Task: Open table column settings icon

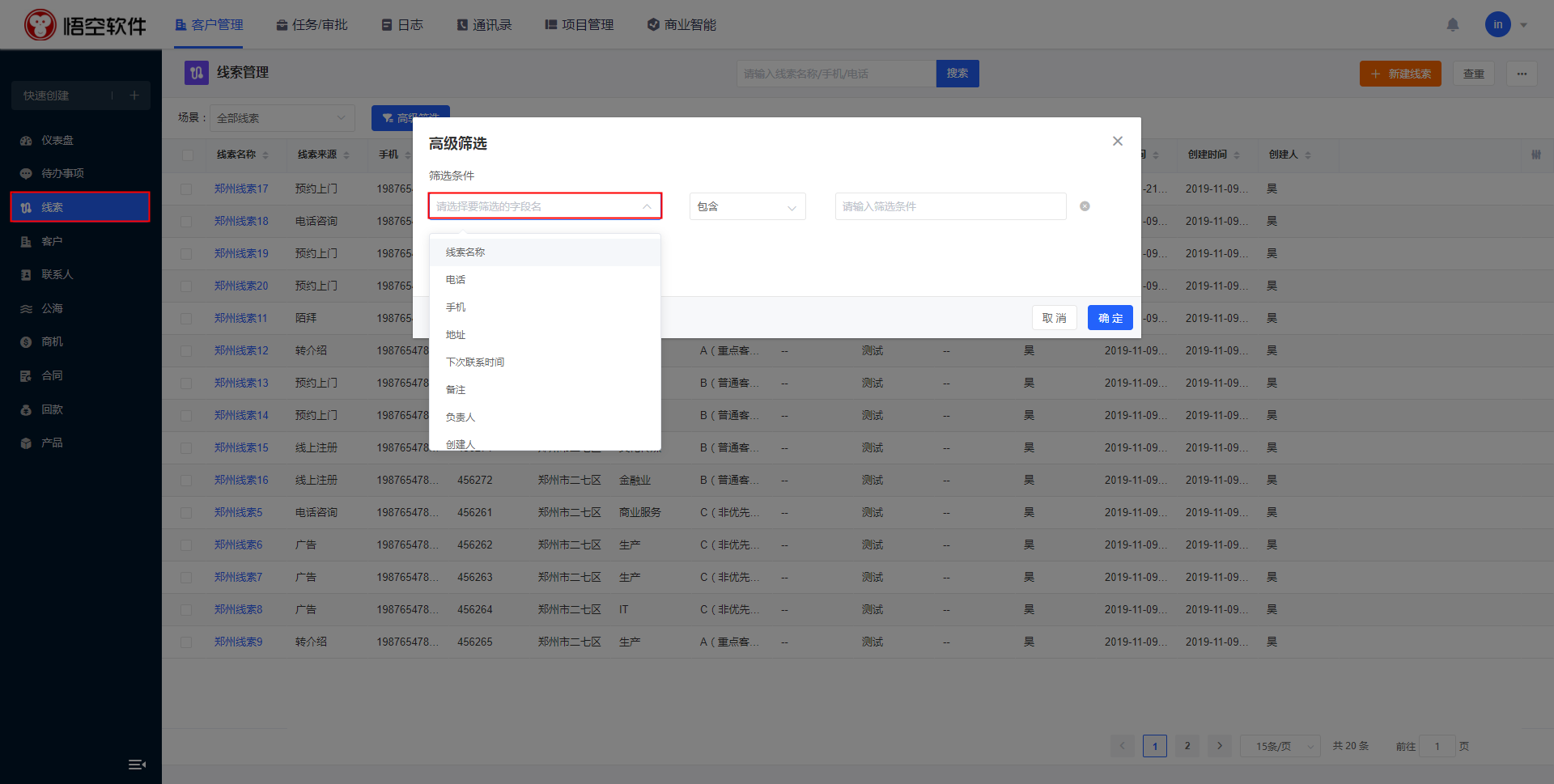Action: (x=1535, y=155)
